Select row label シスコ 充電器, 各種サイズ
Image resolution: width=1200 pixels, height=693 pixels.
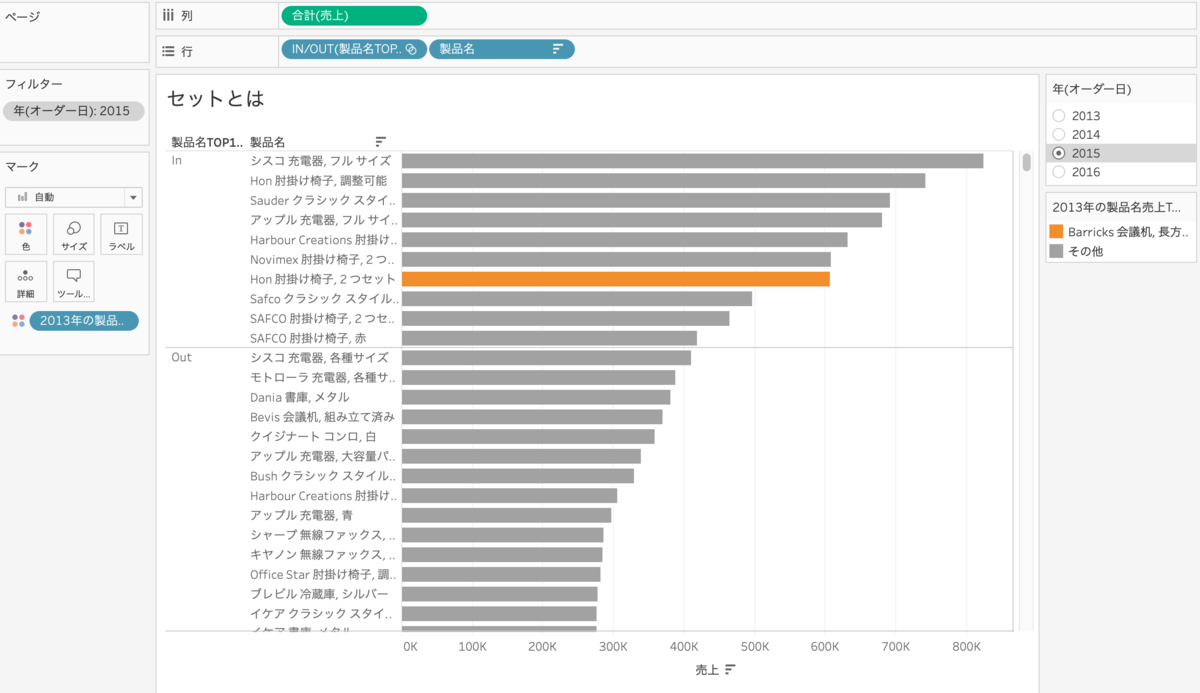[x=319, y=357]
